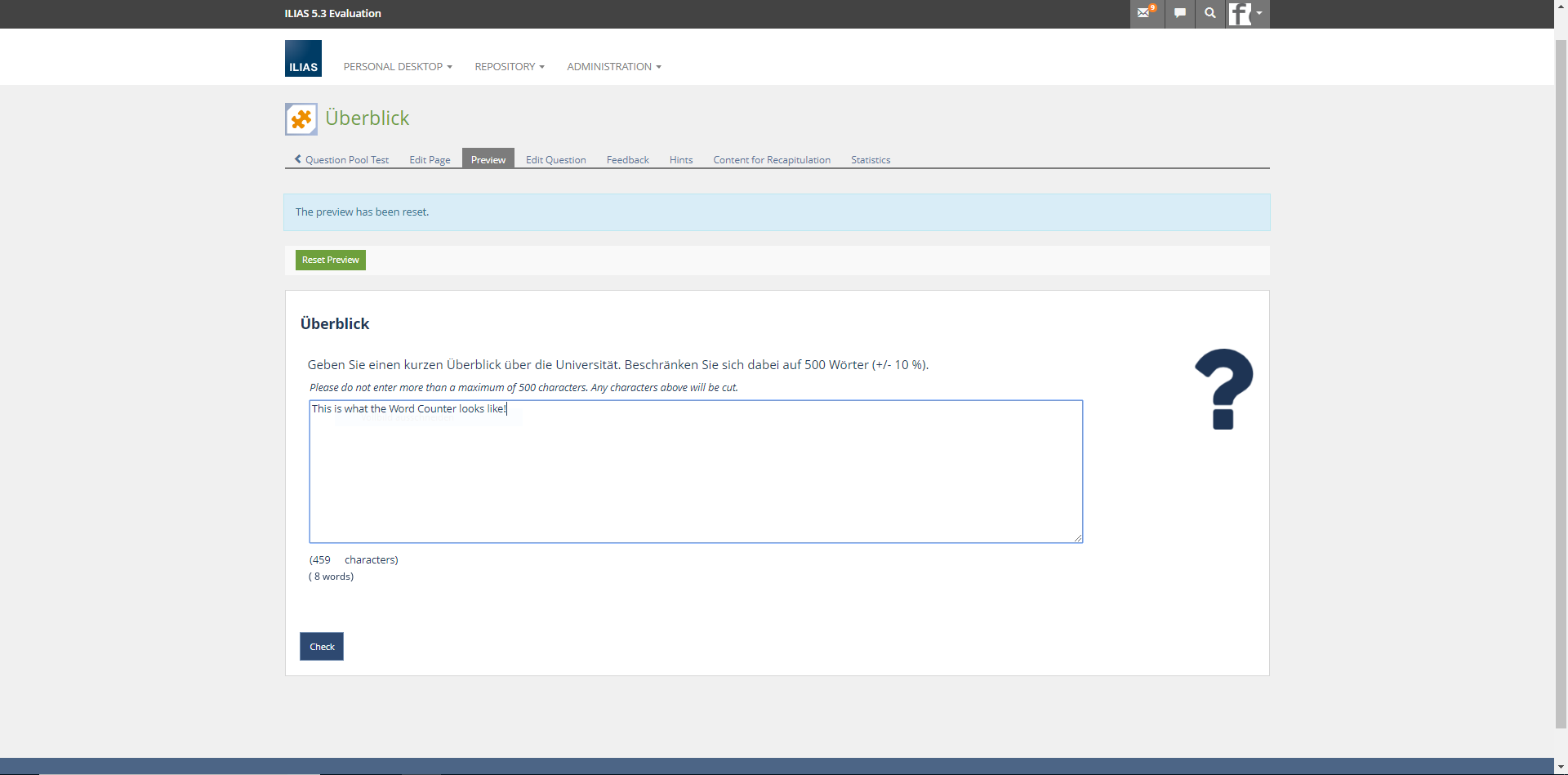Open the Statistics tab
This screenshot has width=1568, height=775.
tap(870, 160)
